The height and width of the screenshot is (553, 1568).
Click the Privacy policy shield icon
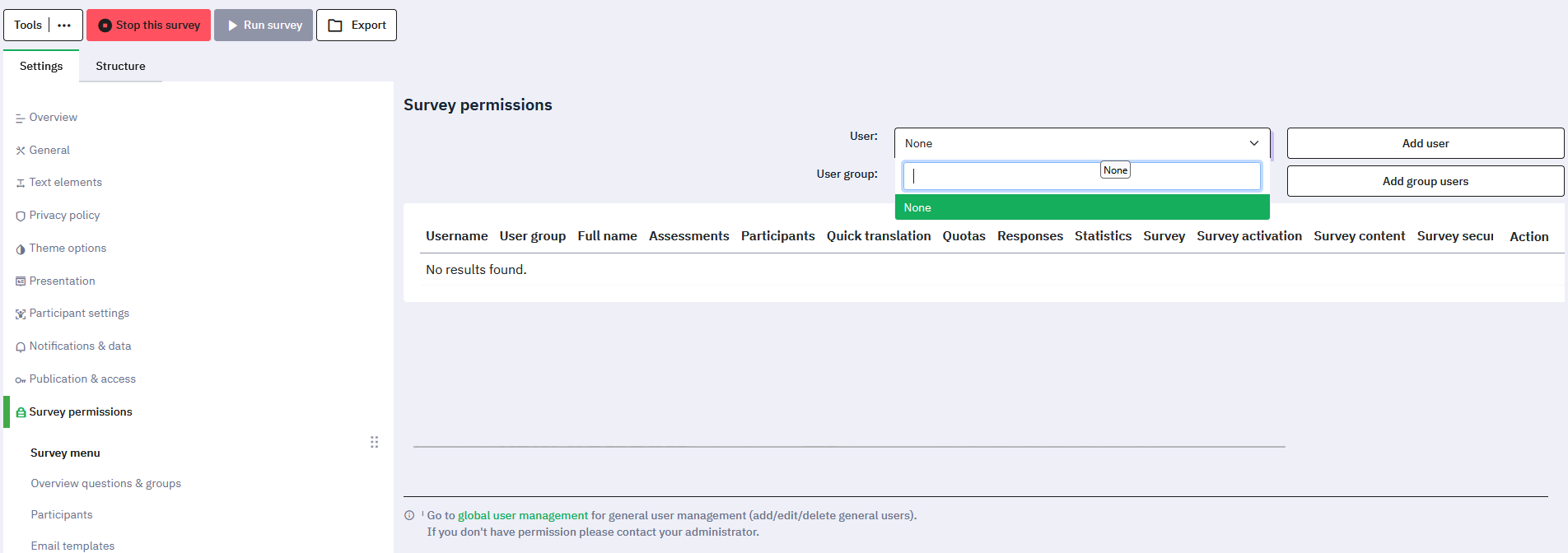pyautogui.click(x=21, y=216)
